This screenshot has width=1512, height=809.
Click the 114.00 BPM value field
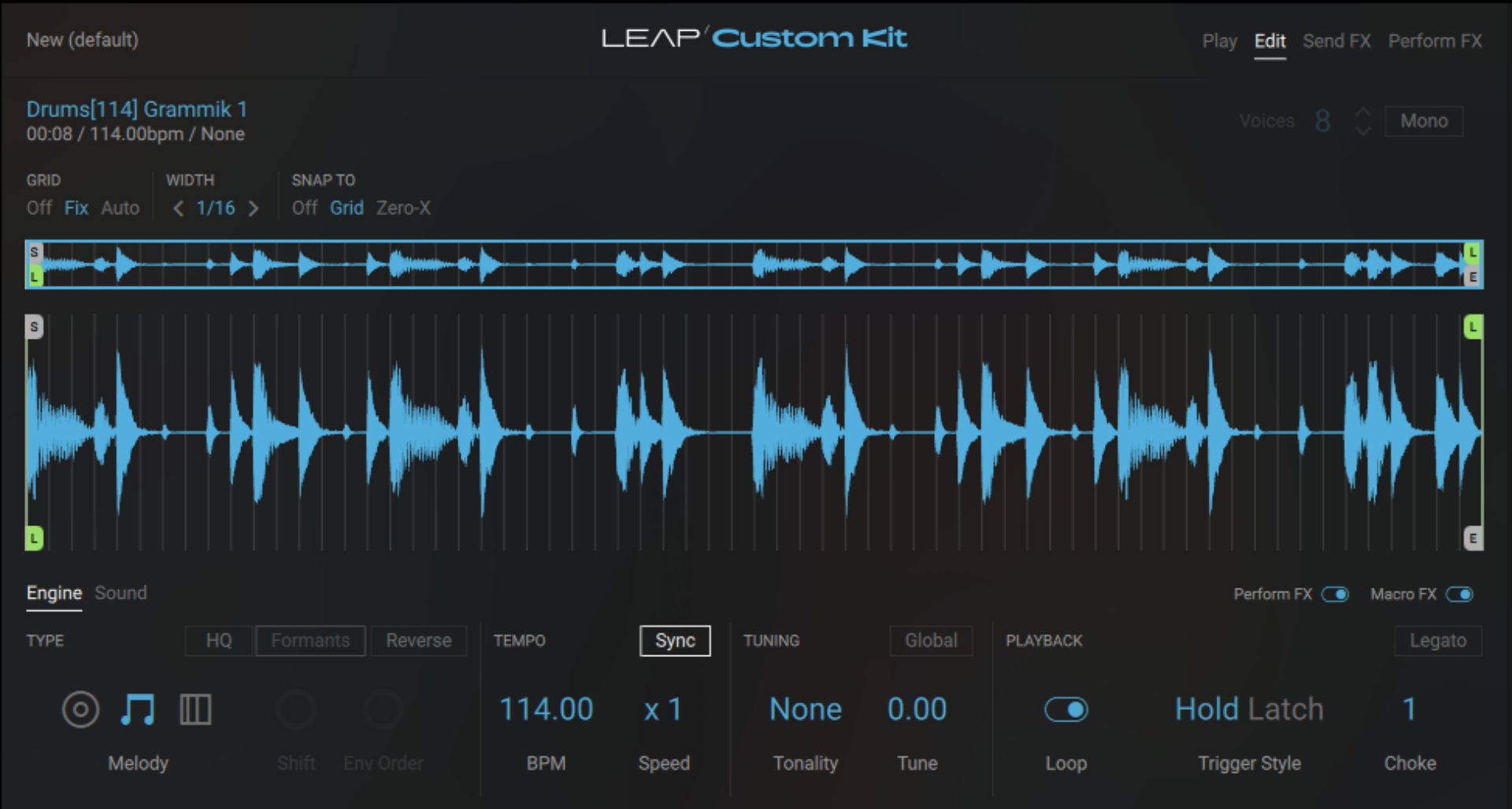coord(546,709)
